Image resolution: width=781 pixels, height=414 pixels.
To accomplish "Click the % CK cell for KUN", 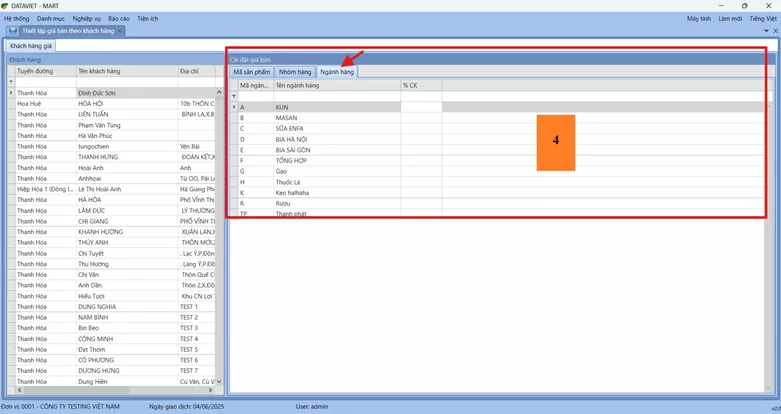I will 421,107.
